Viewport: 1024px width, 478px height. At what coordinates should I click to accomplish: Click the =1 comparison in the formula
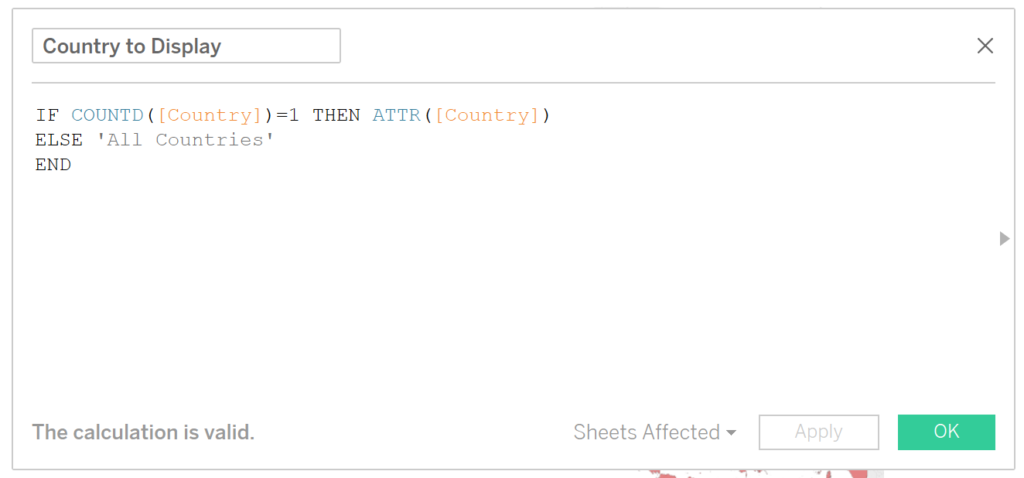pyautogui.click(x=287, y=116)
